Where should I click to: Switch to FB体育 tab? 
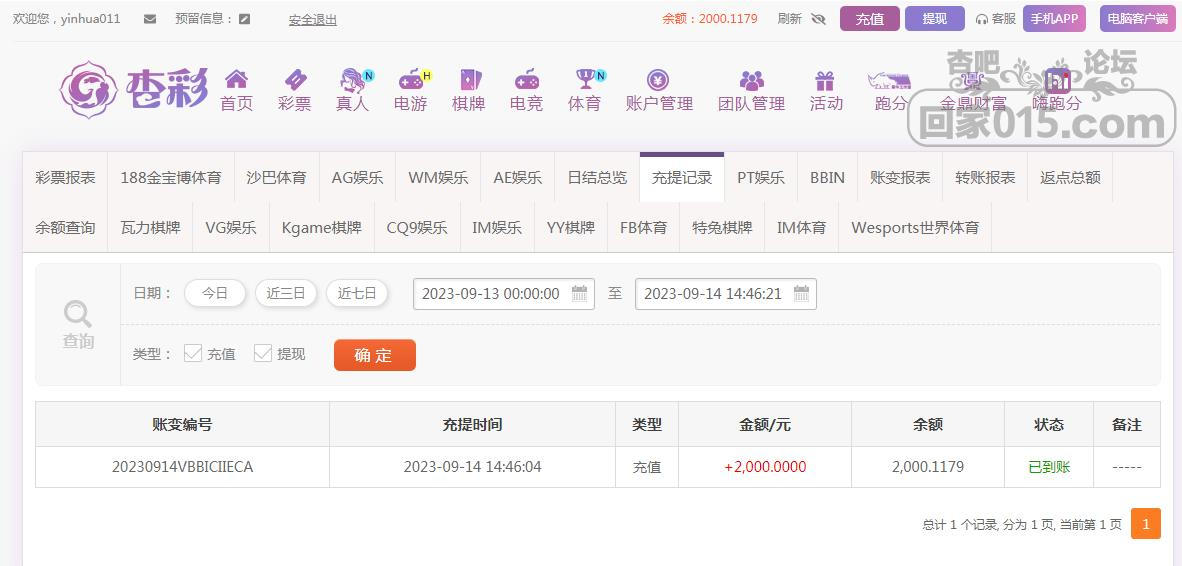click(x=644, y=227)
